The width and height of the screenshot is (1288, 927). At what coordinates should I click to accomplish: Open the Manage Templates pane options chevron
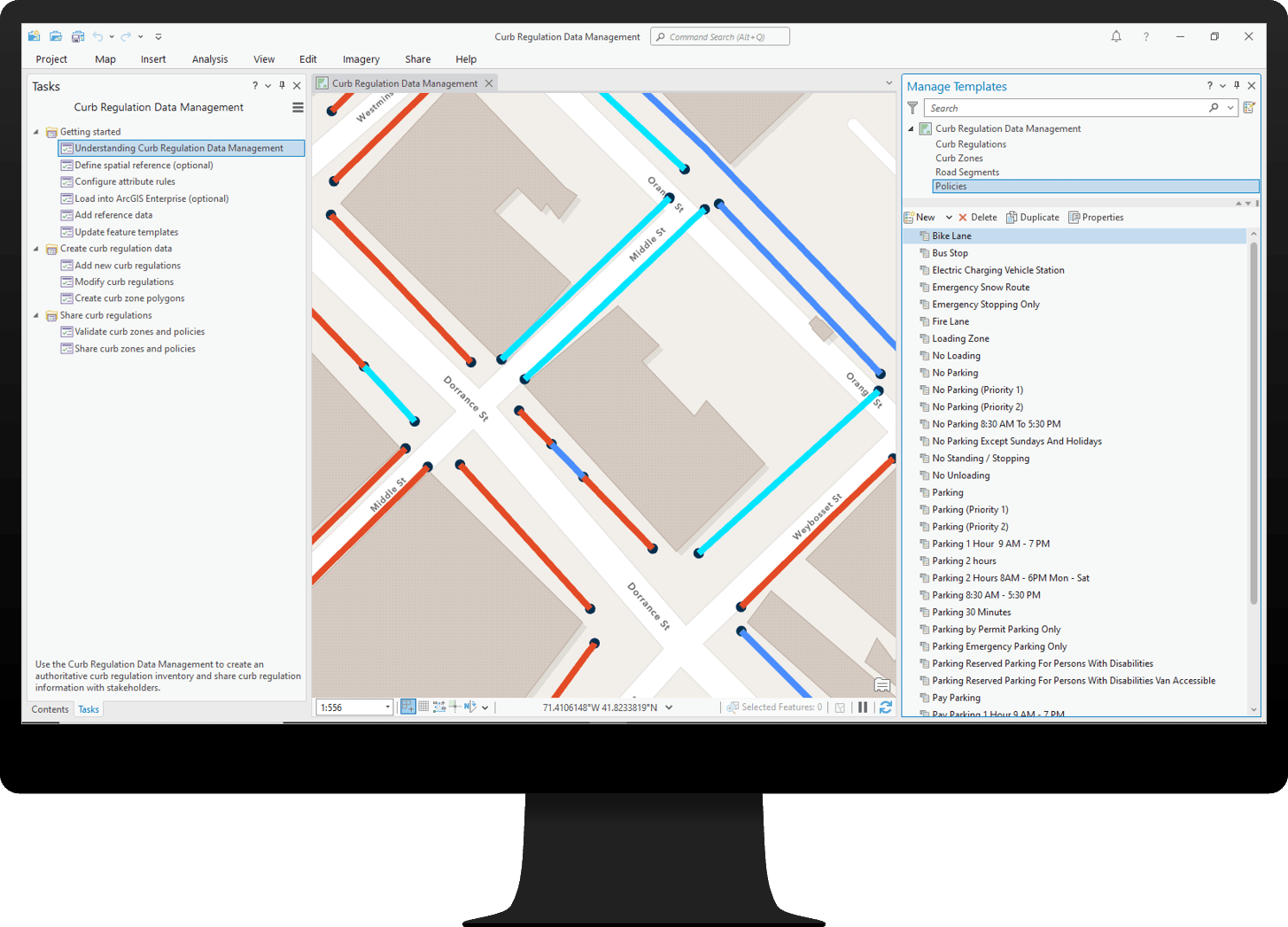[1222, 86]
